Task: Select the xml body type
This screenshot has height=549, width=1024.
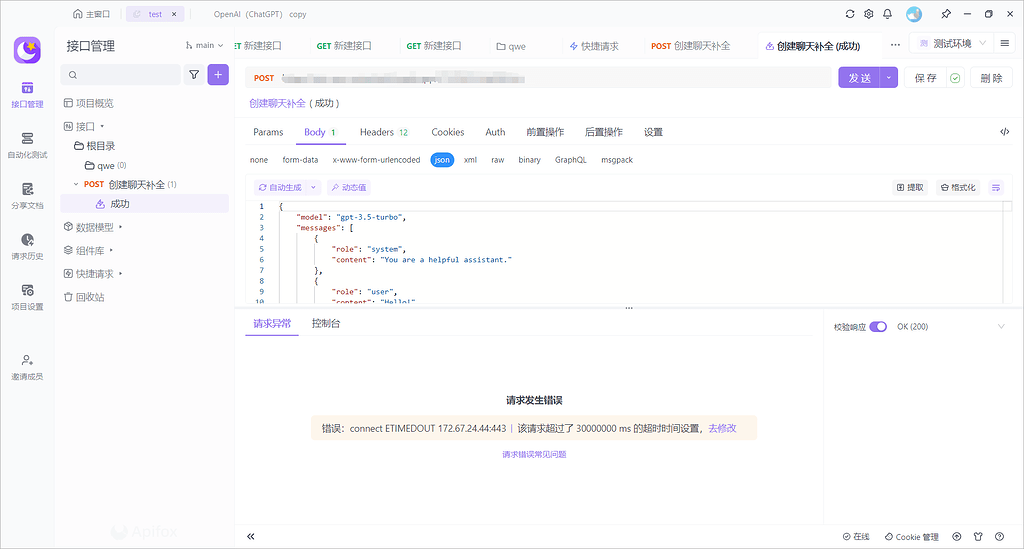Action: [470, 160]
